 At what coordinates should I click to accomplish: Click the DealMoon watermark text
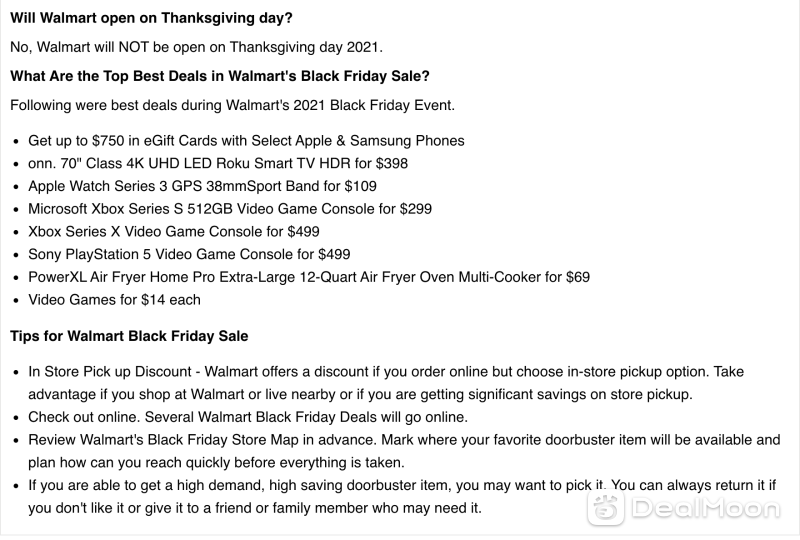pyautogui.click(x=706, y=508)
